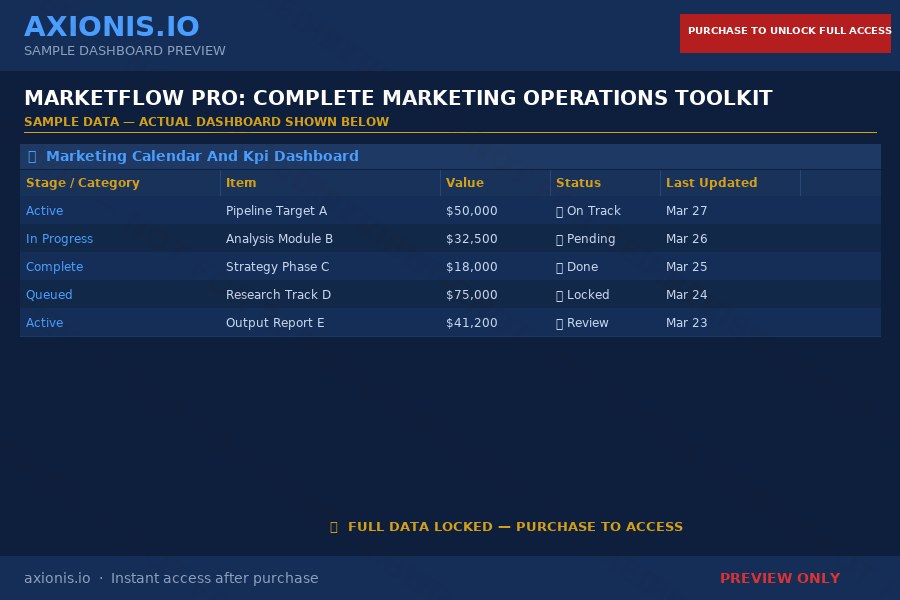Click the lock icon beside Full Data Locked

[x=334, y=527]
